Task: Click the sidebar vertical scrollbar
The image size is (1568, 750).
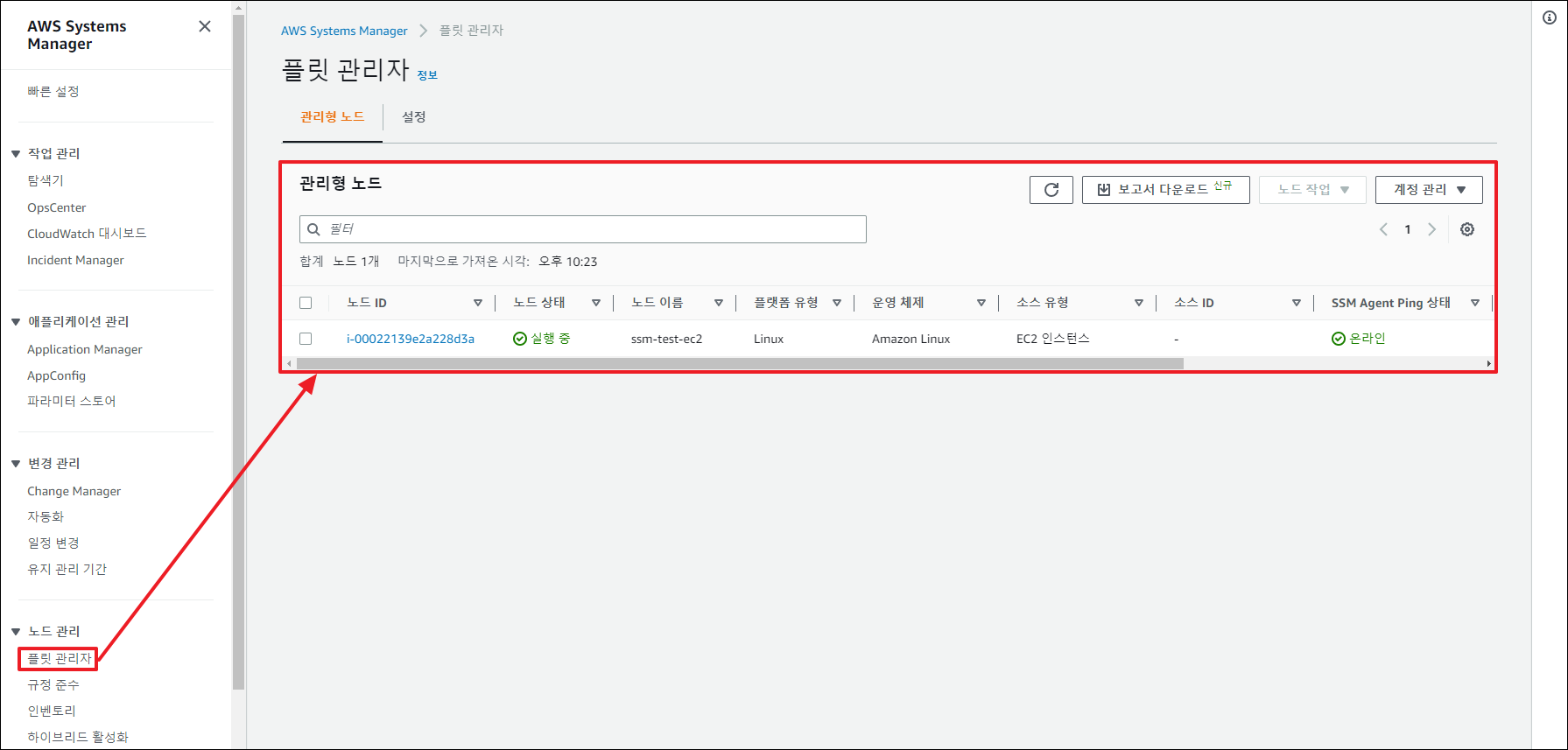Action: pos(239,350)
